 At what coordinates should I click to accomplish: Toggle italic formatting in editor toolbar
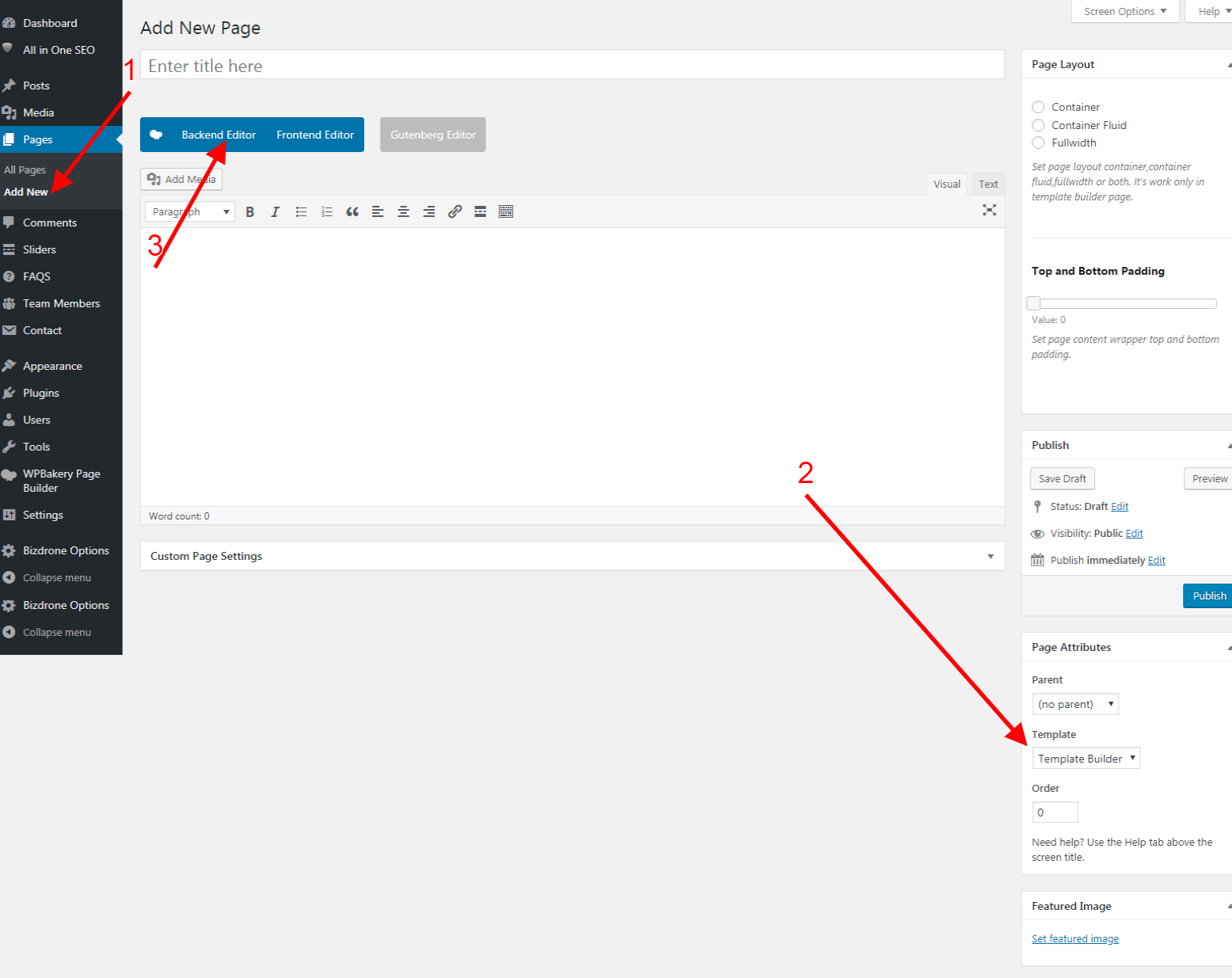(x=276, y=211)
